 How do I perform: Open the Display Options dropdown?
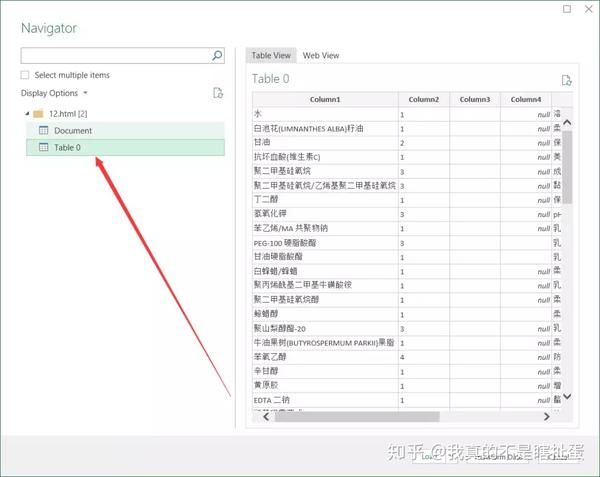[x=54, y=93]
